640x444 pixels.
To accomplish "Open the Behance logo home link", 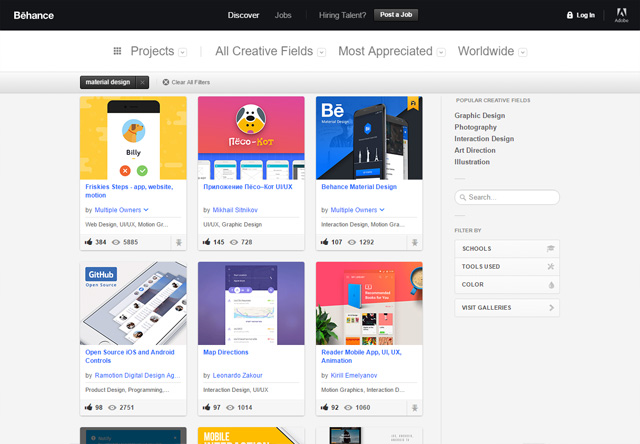I will pyautogui.click(x=33, y=16).
